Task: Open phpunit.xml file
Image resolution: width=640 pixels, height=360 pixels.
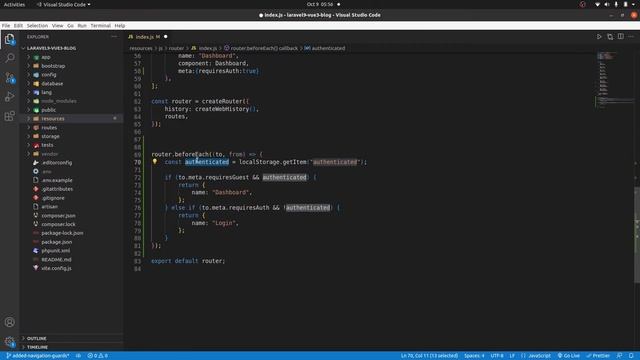Action: click(x=56, y=251)
